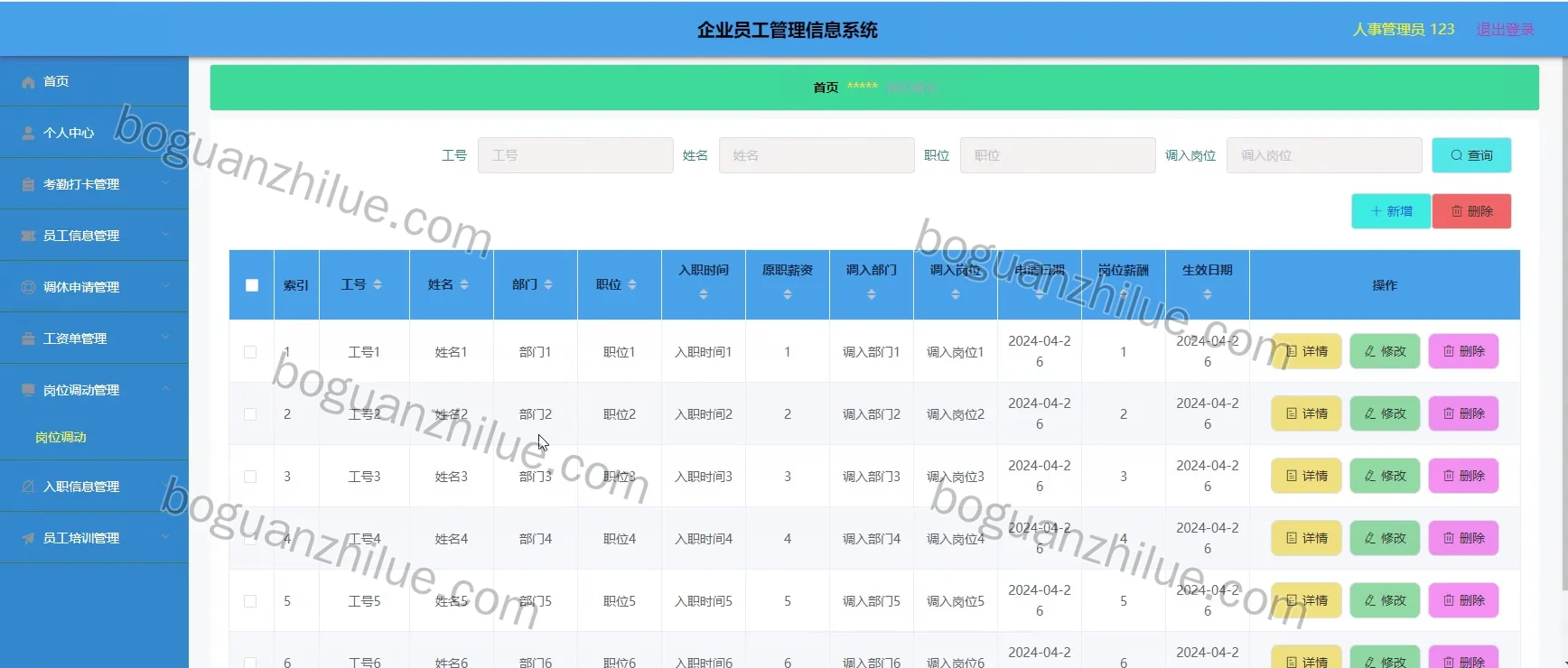Viewport: 1568px width, 668px height.
Task: Click the edit pencil icon for 工号2 row
Action: [1370, 414]
